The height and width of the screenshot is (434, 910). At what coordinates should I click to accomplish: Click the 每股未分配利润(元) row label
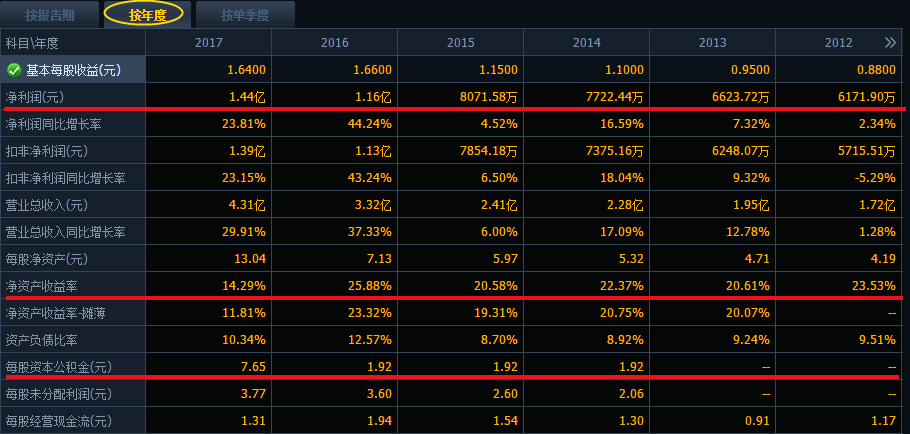click(x=59, y=394)
